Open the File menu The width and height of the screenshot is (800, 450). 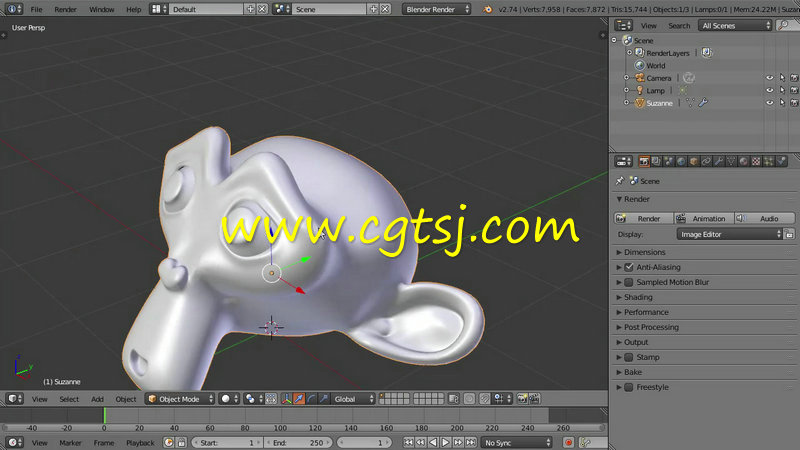pos(36,9)
